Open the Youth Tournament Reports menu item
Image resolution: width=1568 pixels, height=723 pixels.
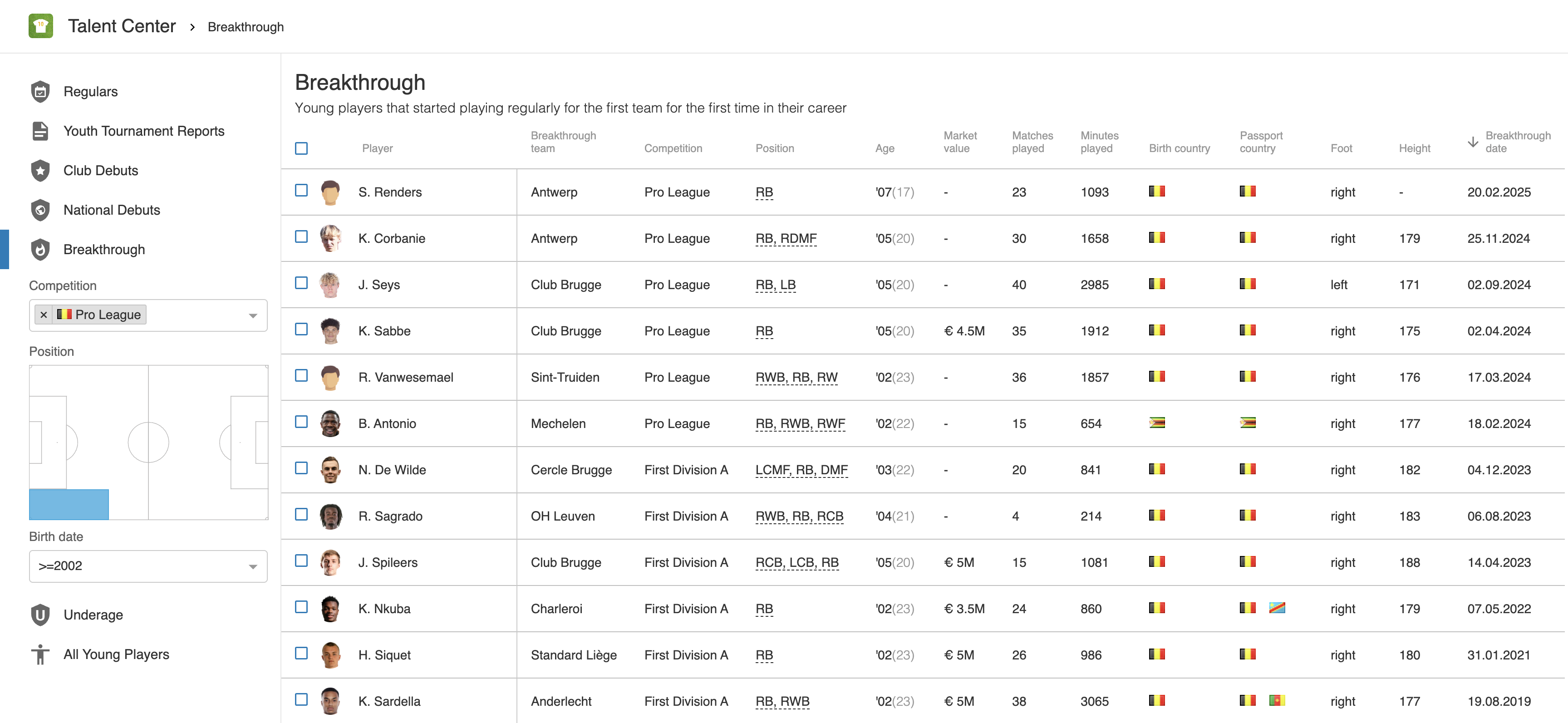(144, 131)
